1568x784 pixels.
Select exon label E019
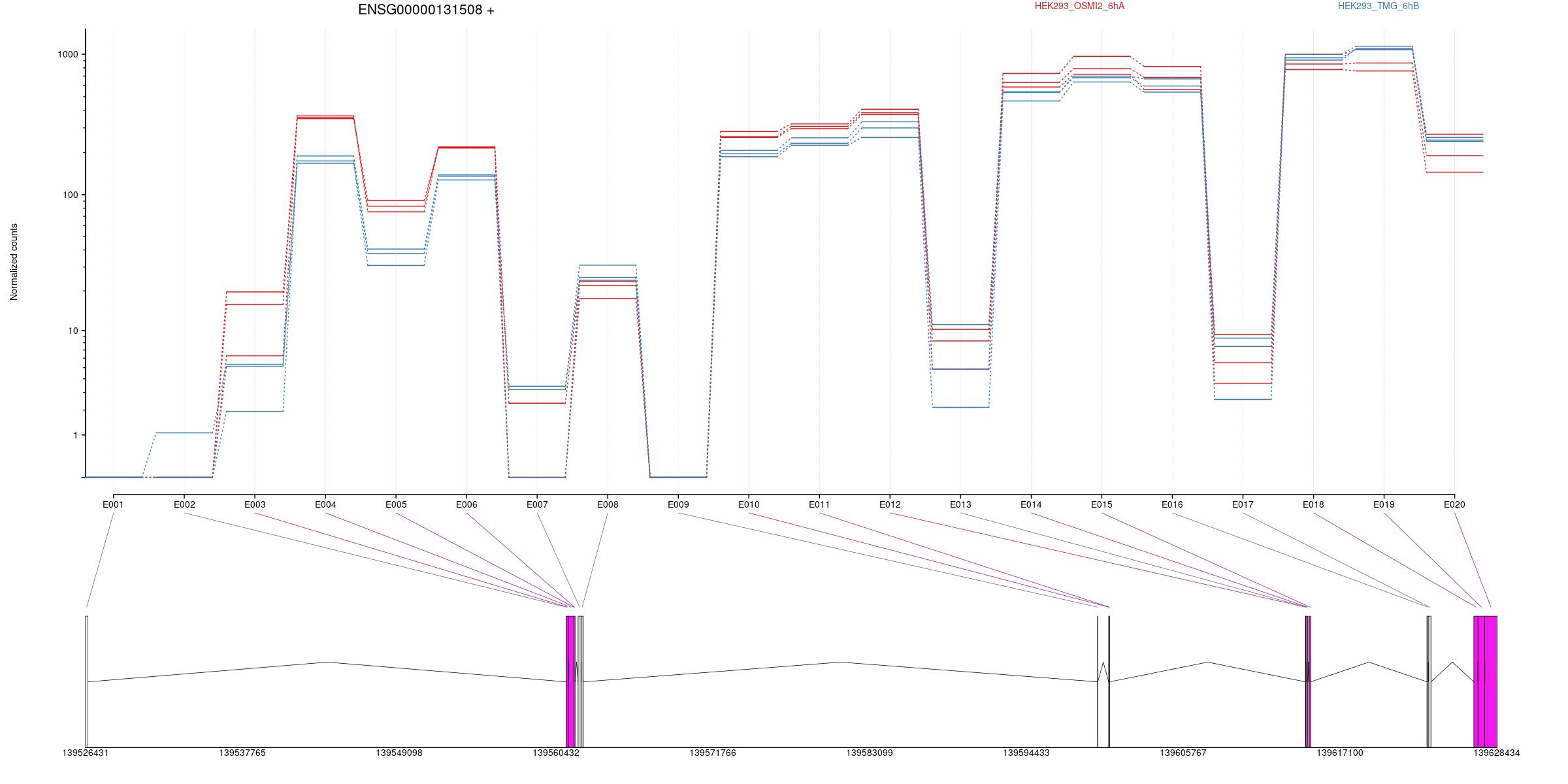pyautogui.click(x=1384, y=504)
